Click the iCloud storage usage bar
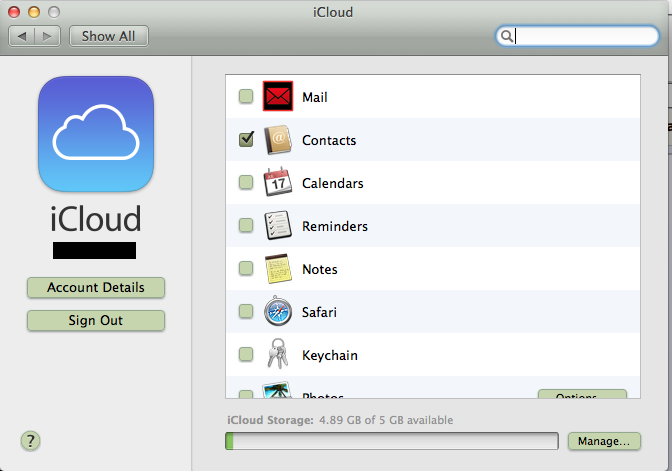Viewport: 672px width, 471px height. (x=392, y=441)
